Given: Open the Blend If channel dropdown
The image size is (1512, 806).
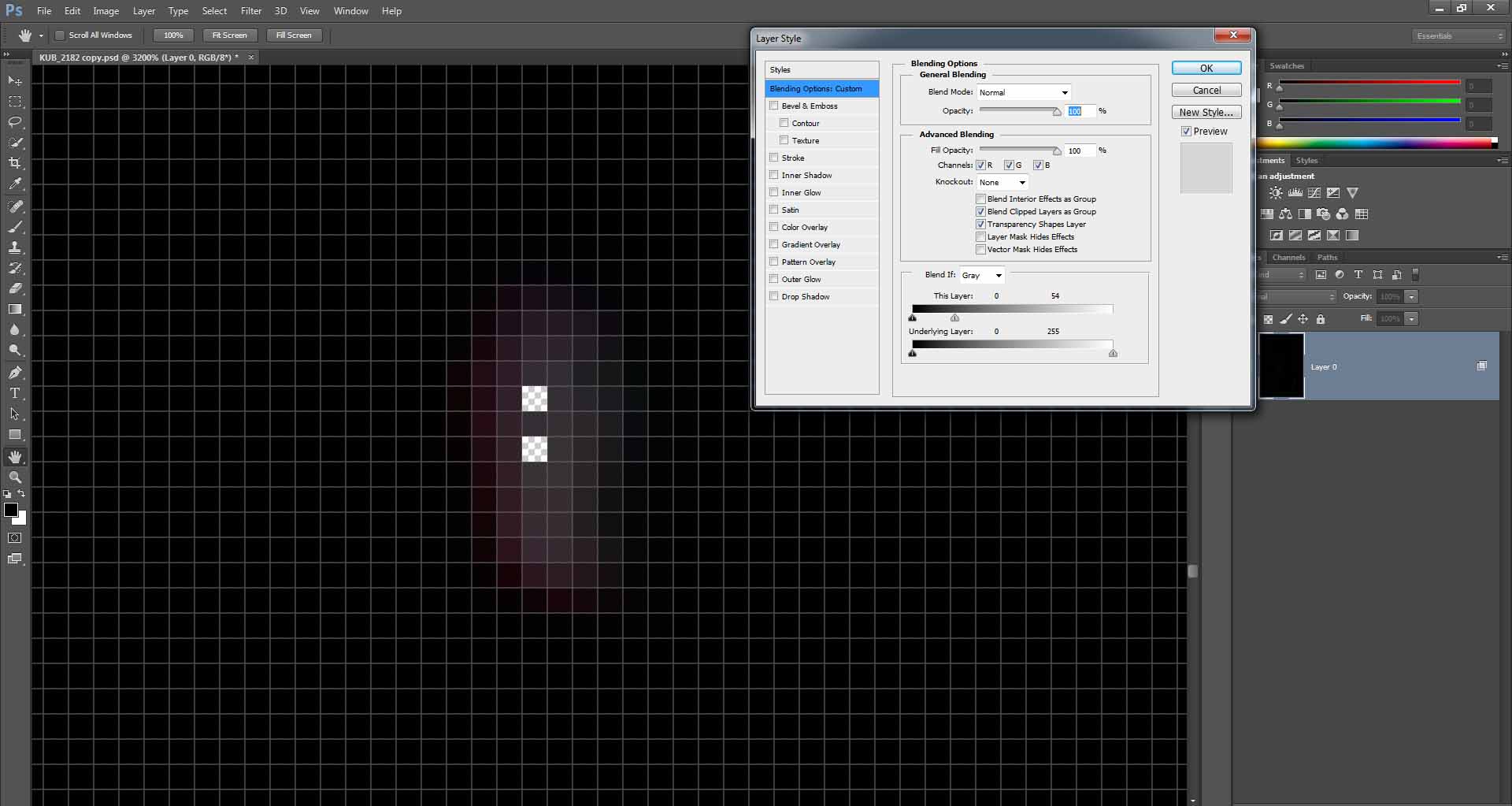Looking at the screenshot, I should pyautogui.click(x=982, y=275).
